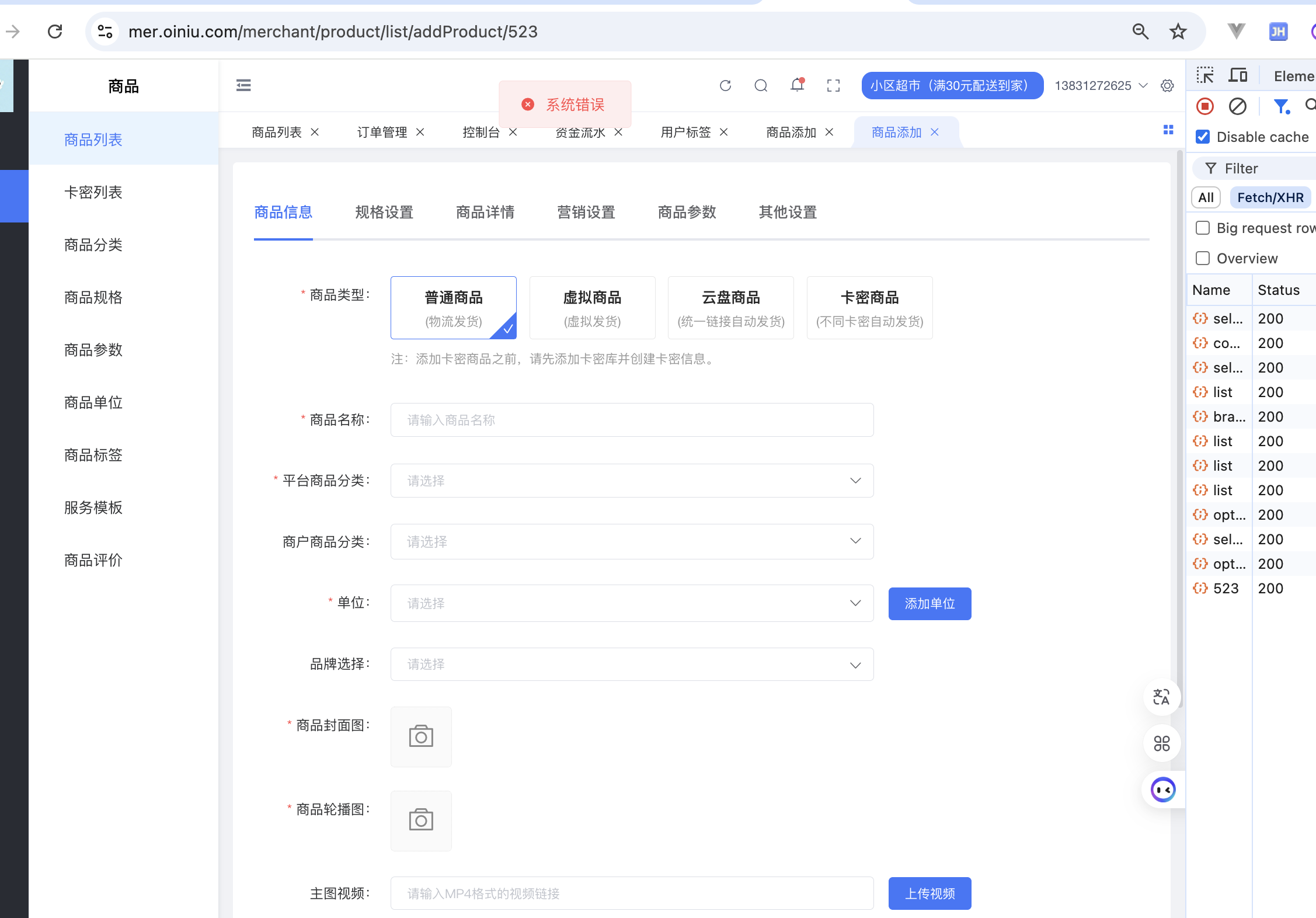1316x918 pixels.
Task: Switch to 营销设置 tab
Action: click(x=586, y=212)
